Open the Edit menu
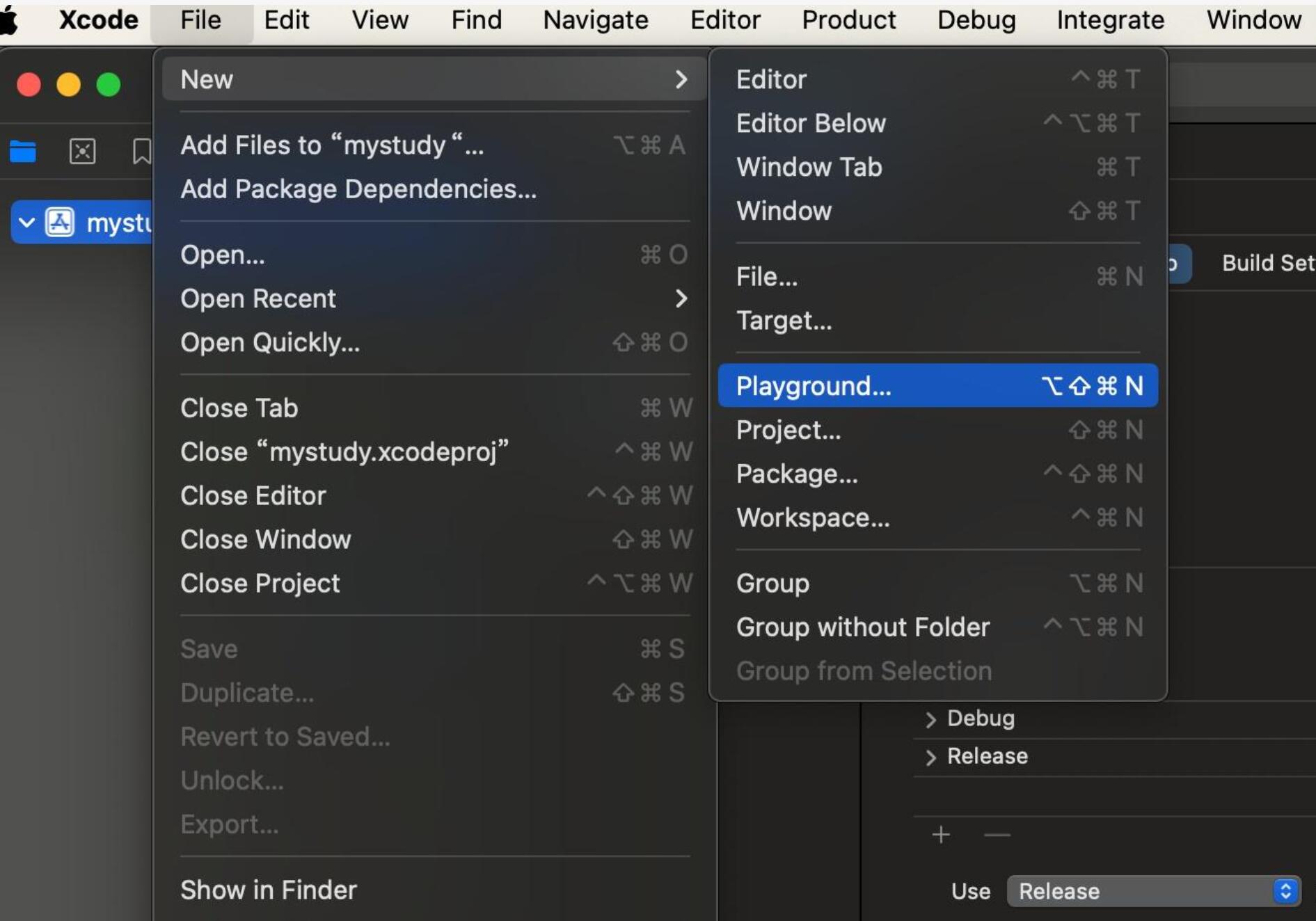This screenshot has width=1316, height=921. 287,19
